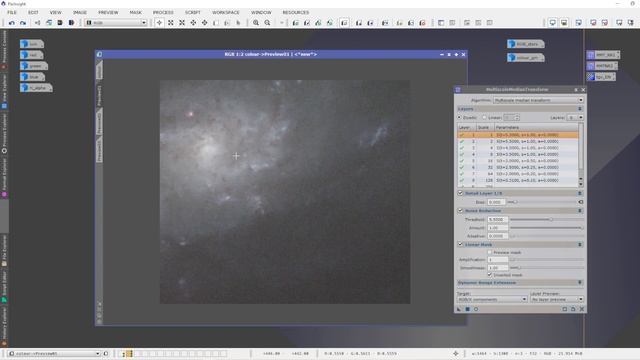This screenshot has height=360, width=640.
Task: Click the Bias value input field
Action: pos(497,202)
